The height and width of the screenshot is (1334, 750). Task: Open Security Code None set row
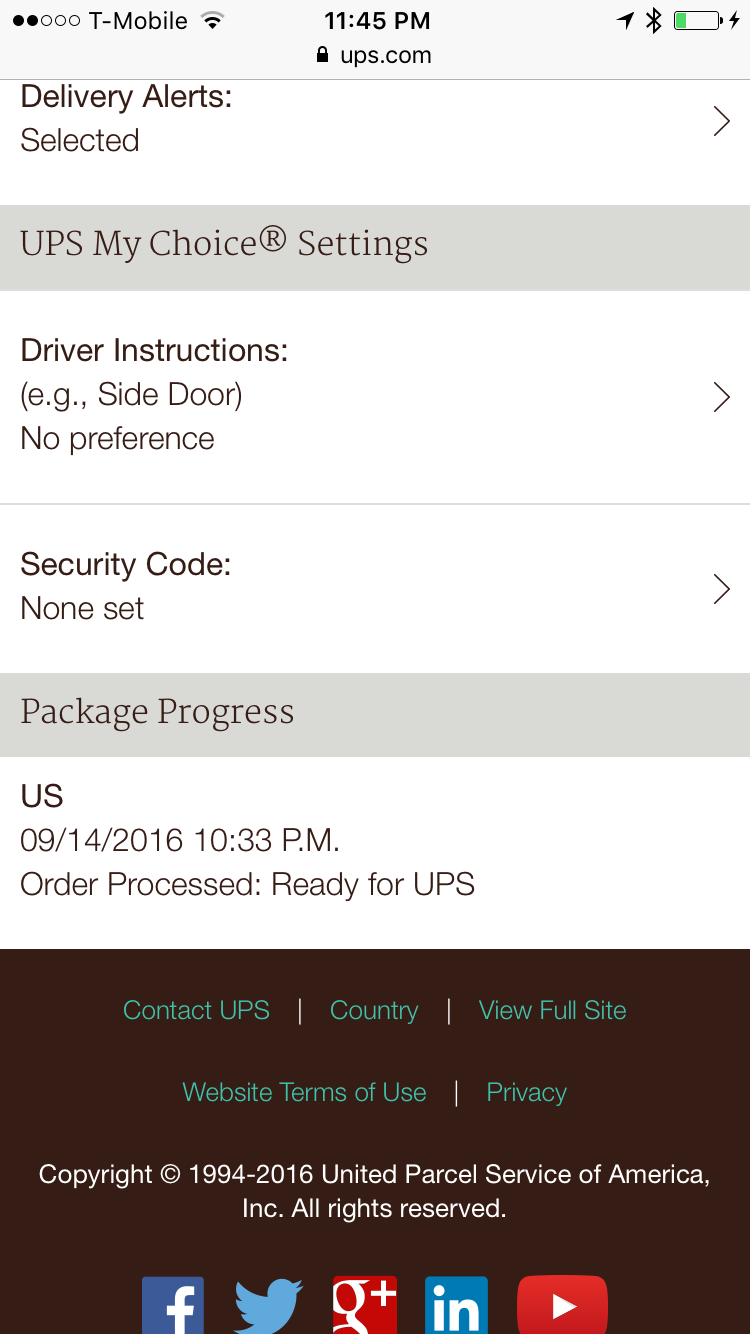pyautogui.click(x=375, y=589)
